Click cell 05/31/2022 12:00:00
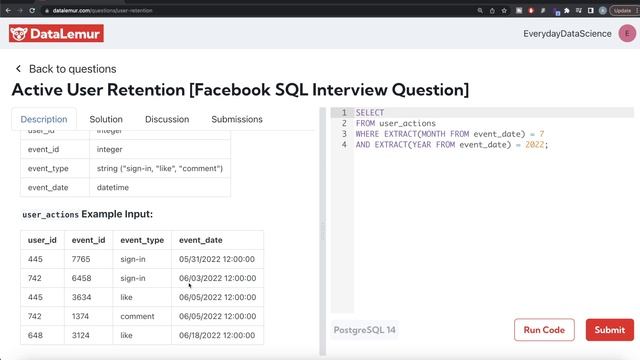Screen dimensions: 640x360 point(217,259)
